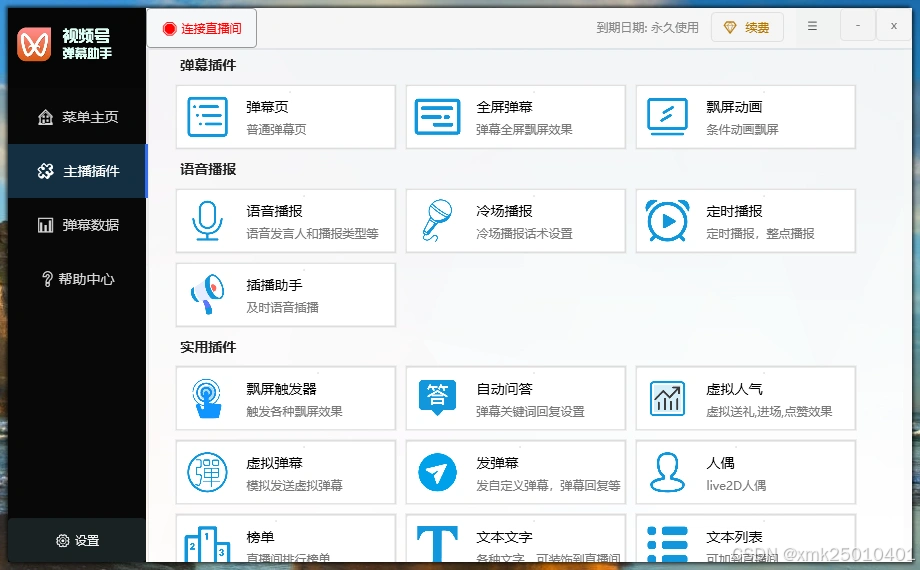This screenshot has width=920, height=570.
Task: Click the gear icon beside 设置
Action: point(62,541)
